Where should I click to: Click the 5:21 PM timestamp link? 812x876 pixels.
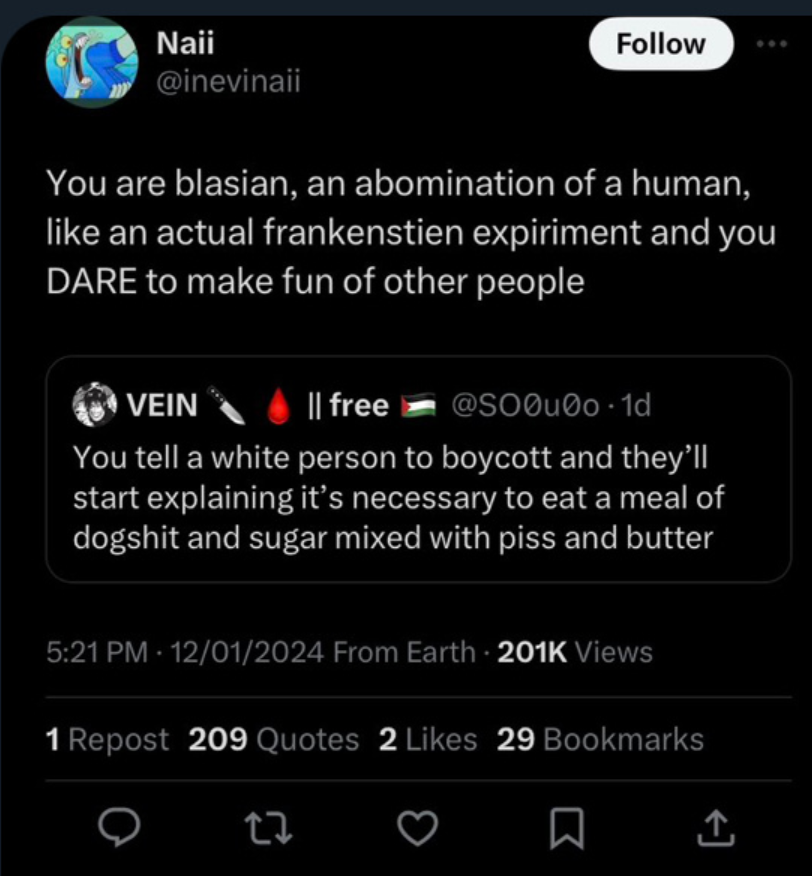96,653
